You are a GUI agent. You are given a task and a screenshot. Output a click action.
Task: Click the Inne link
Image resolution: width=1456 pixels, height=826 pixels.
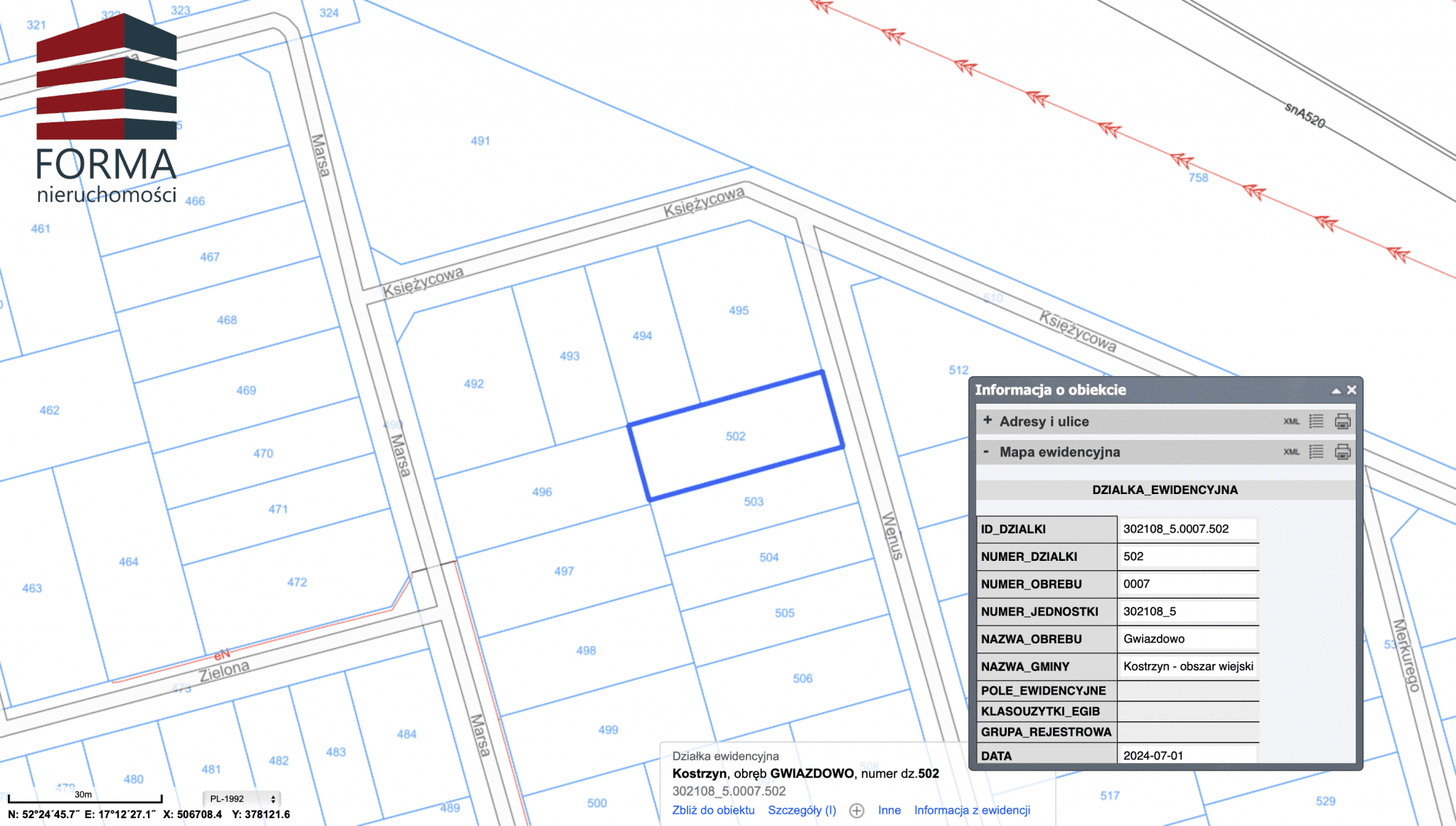point(889,810)
